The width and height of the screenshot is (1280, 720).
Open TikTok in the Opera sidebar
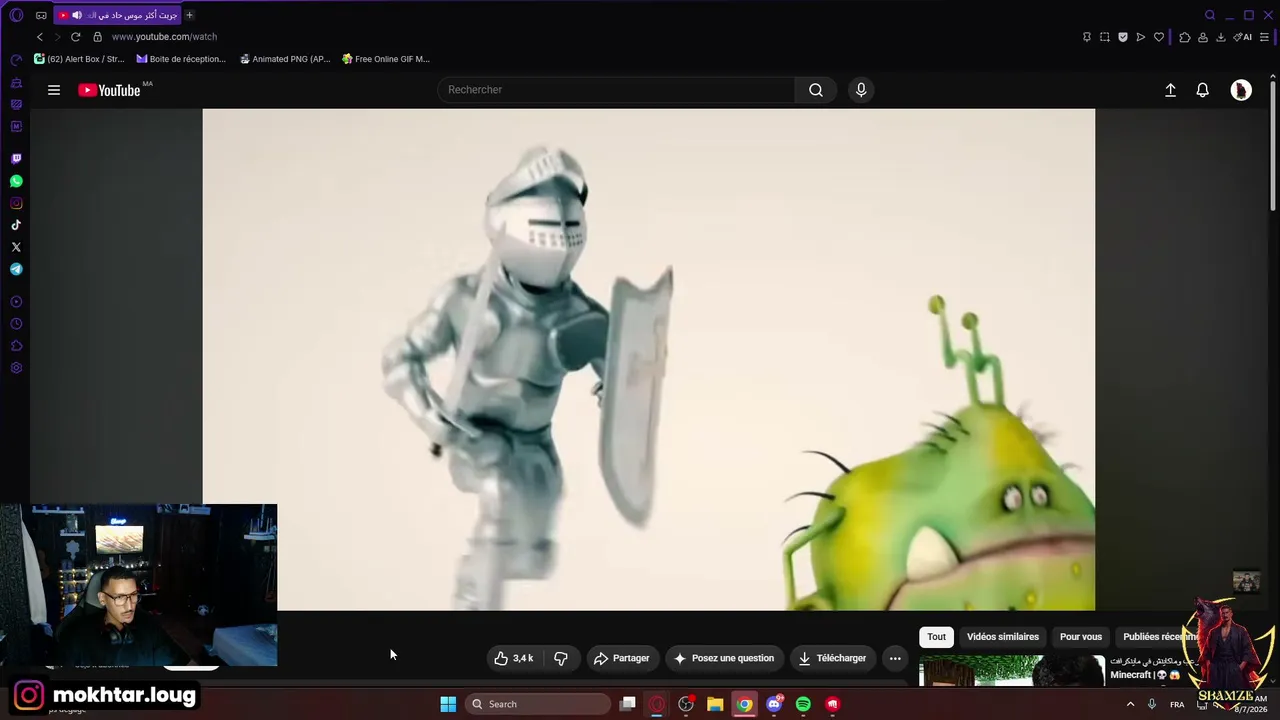point(16,225)
